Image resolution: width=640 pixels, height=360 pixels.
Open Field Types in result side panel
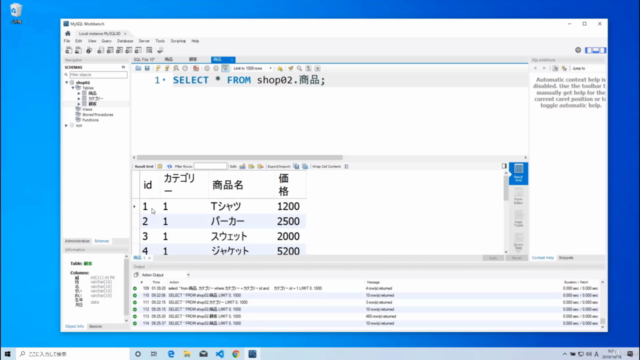pyautogui.click(x=518, y=219)
